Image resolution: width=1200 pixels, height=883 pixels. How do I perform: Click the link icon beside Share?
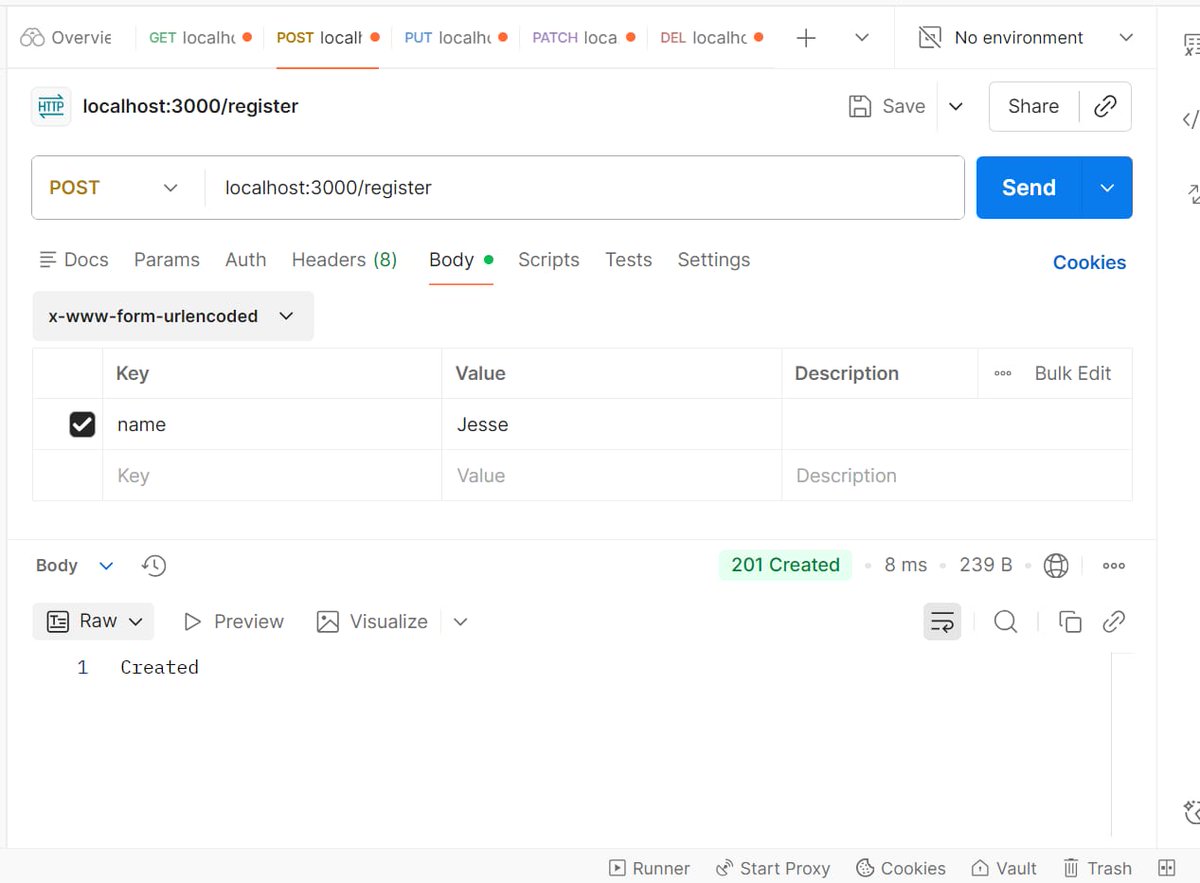coord(1105,106)
